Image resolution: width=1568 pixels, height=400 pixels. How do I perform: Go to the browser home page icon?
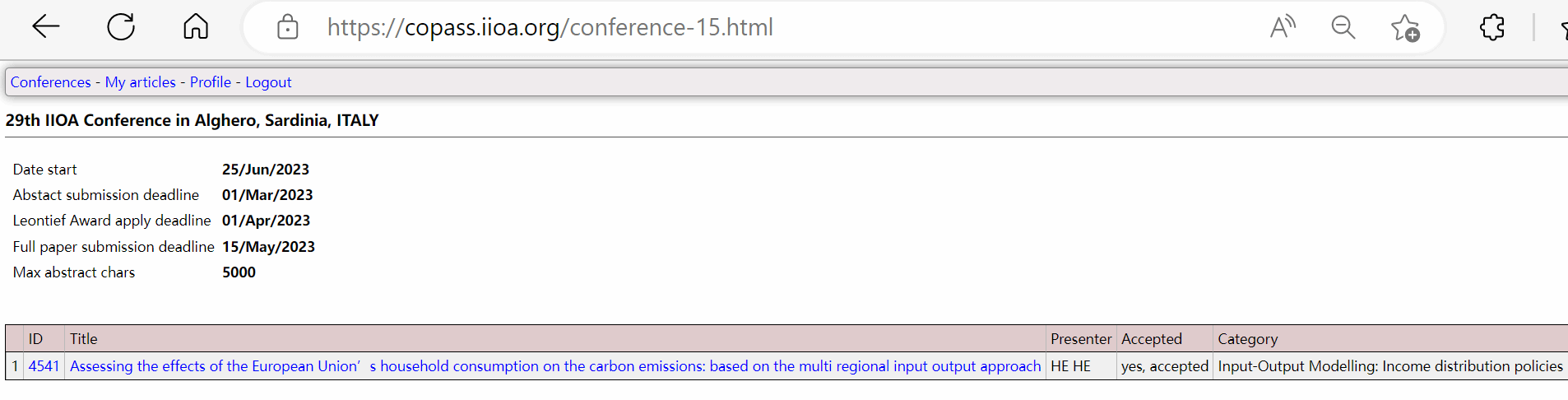click(196, 27)
